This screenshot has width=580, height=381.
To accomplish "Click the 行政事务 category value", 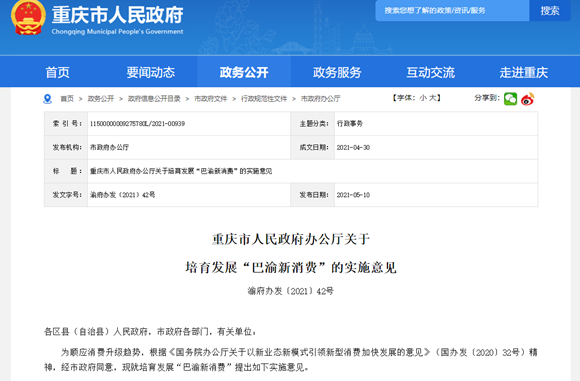I will (x=350, y=124).
